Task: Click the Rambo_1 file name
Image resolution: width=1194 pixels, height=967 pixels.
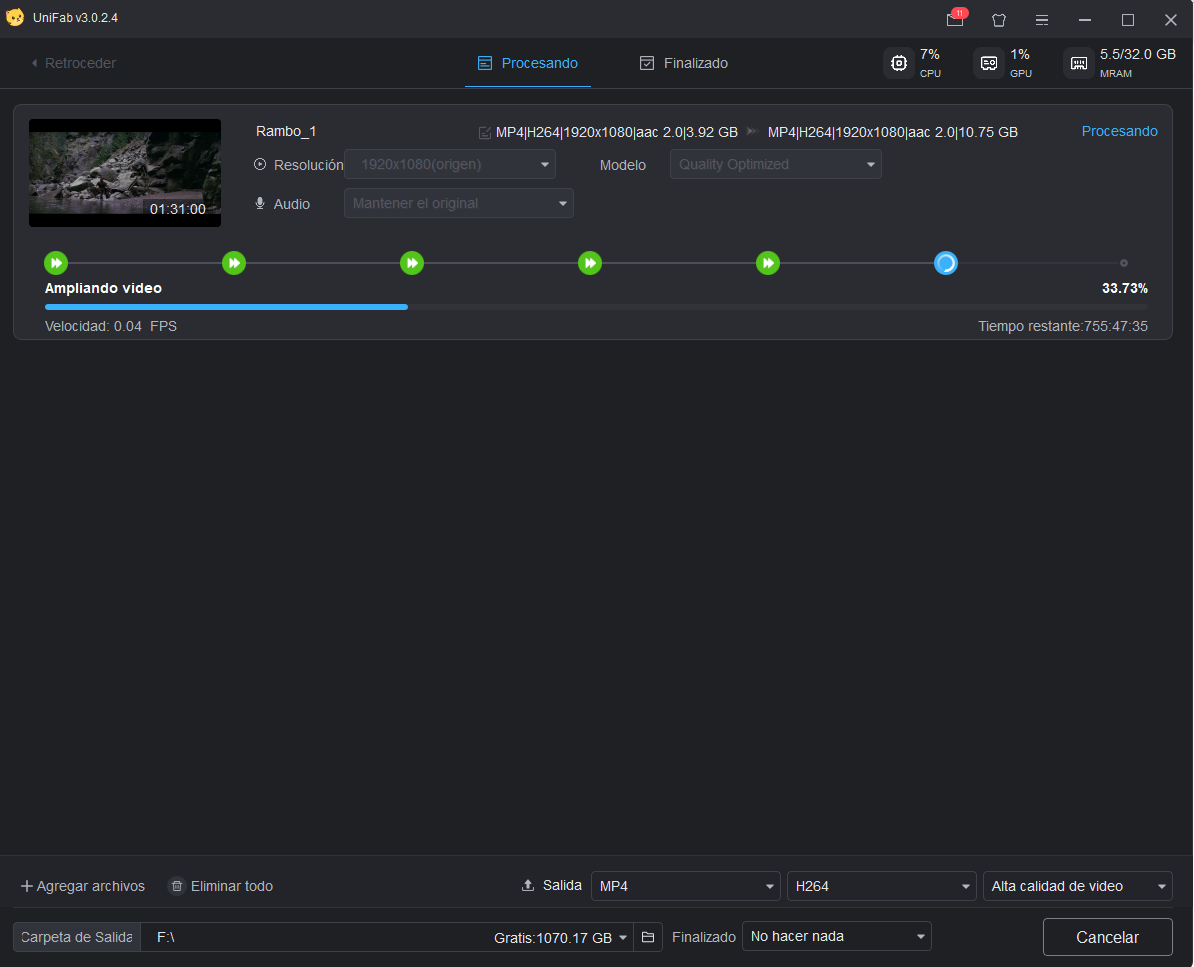Action: (286, 131)
